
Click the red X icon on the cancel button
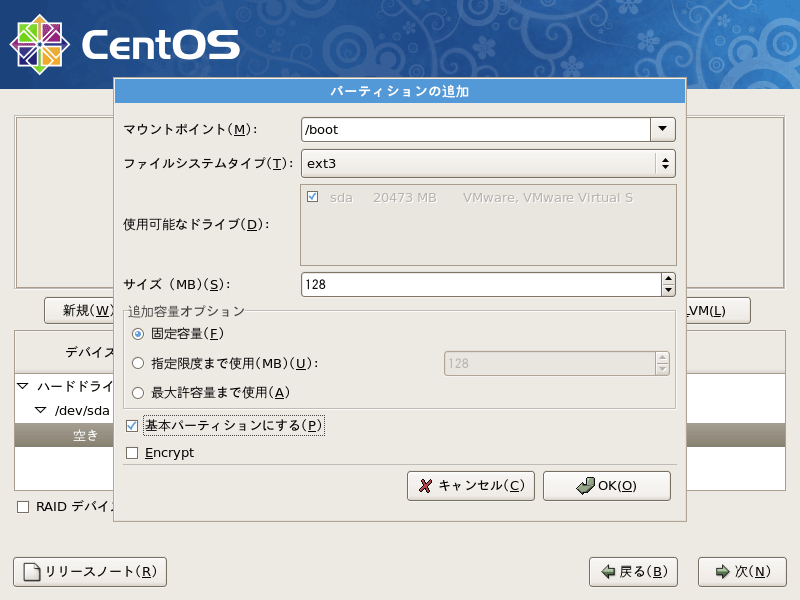424,486
